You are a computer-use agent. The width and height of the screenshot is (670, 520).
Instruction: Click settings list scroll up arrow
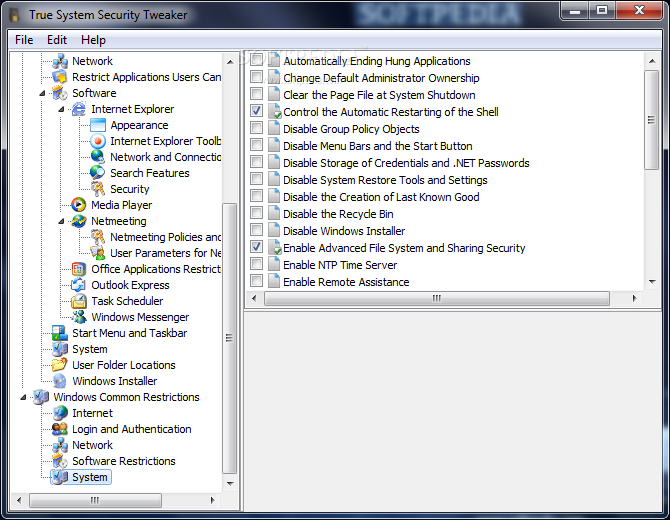click(x=652, y=61)
